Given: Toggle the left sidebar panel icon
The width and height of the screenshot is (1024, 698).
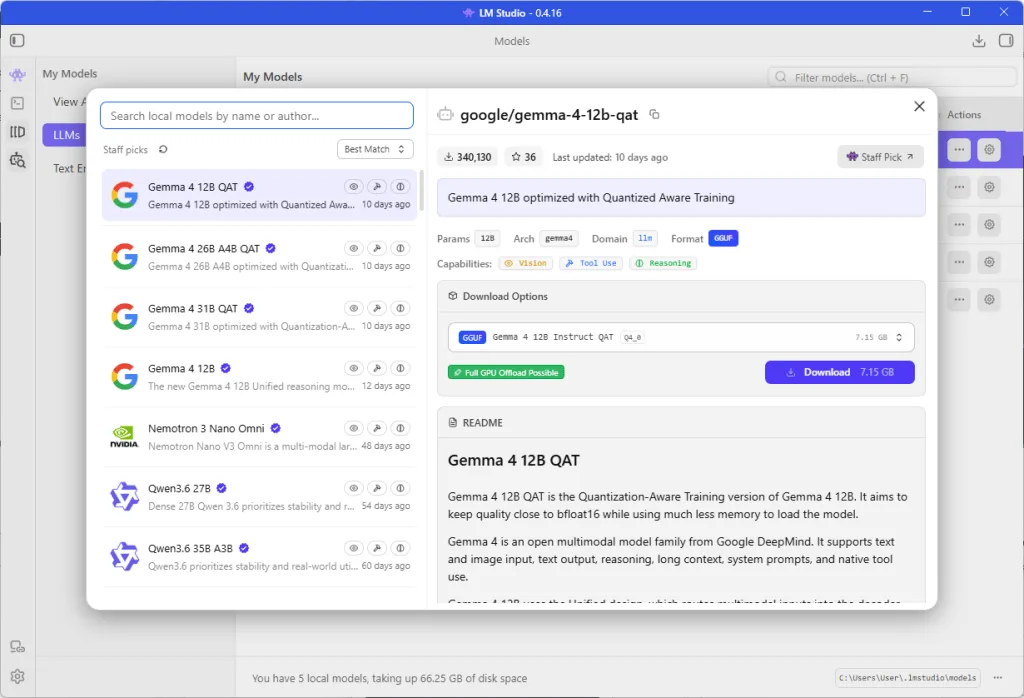Looking at the screenshot, I should [17, 40].
